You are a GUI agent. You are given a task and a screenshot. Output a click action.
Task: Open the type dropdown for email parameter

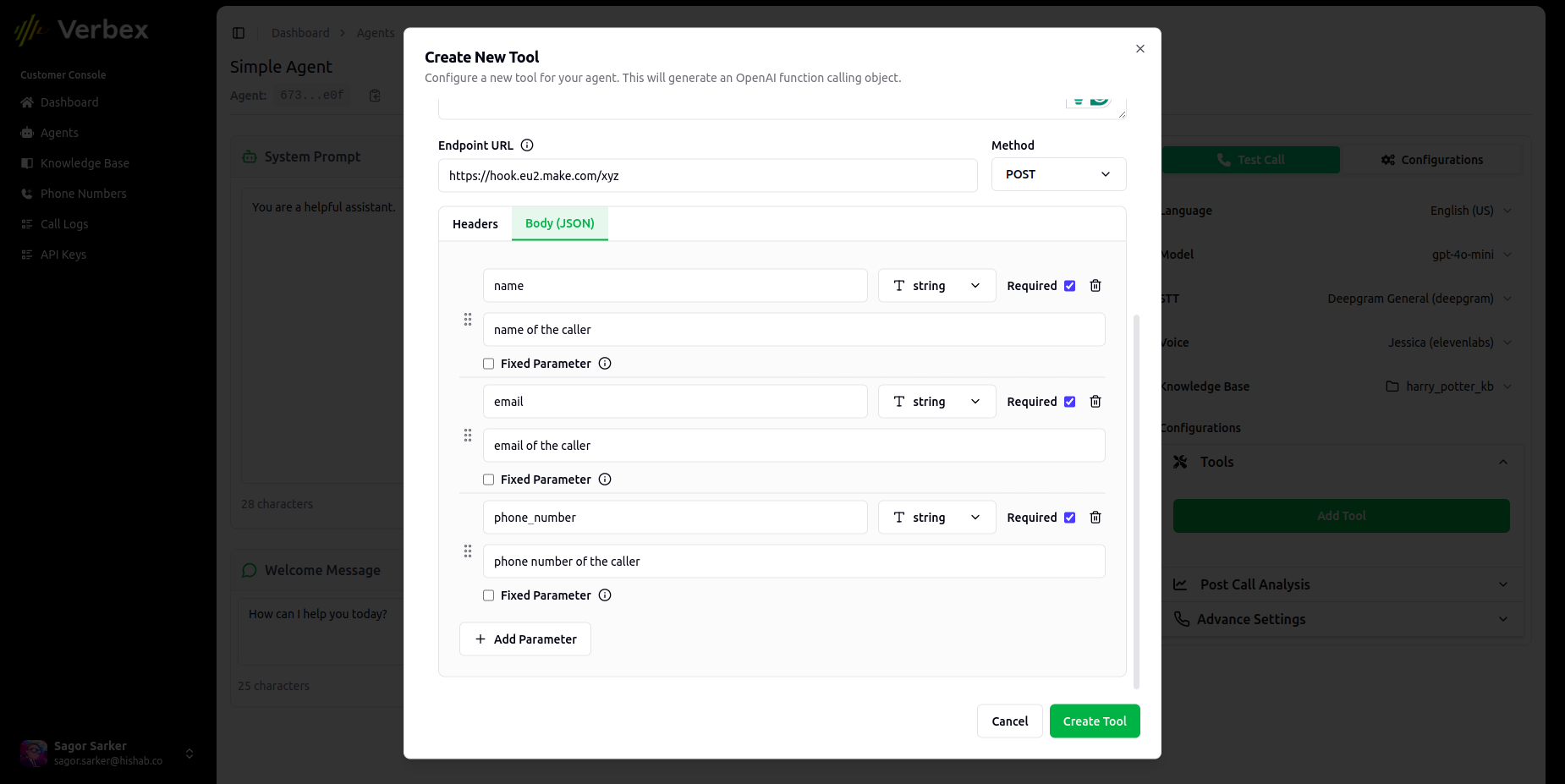click(x=936, y=402)
